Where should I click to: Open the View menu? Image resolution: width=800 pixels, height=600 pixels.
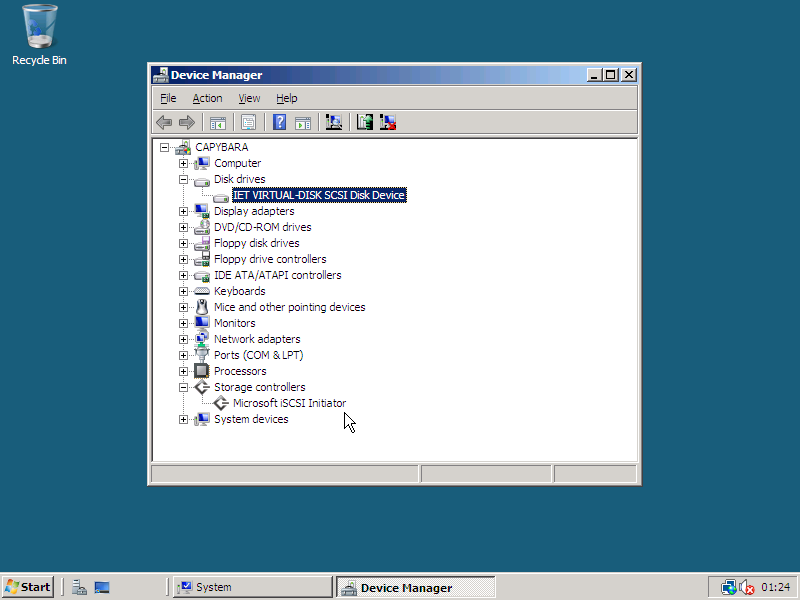(249, 98)
